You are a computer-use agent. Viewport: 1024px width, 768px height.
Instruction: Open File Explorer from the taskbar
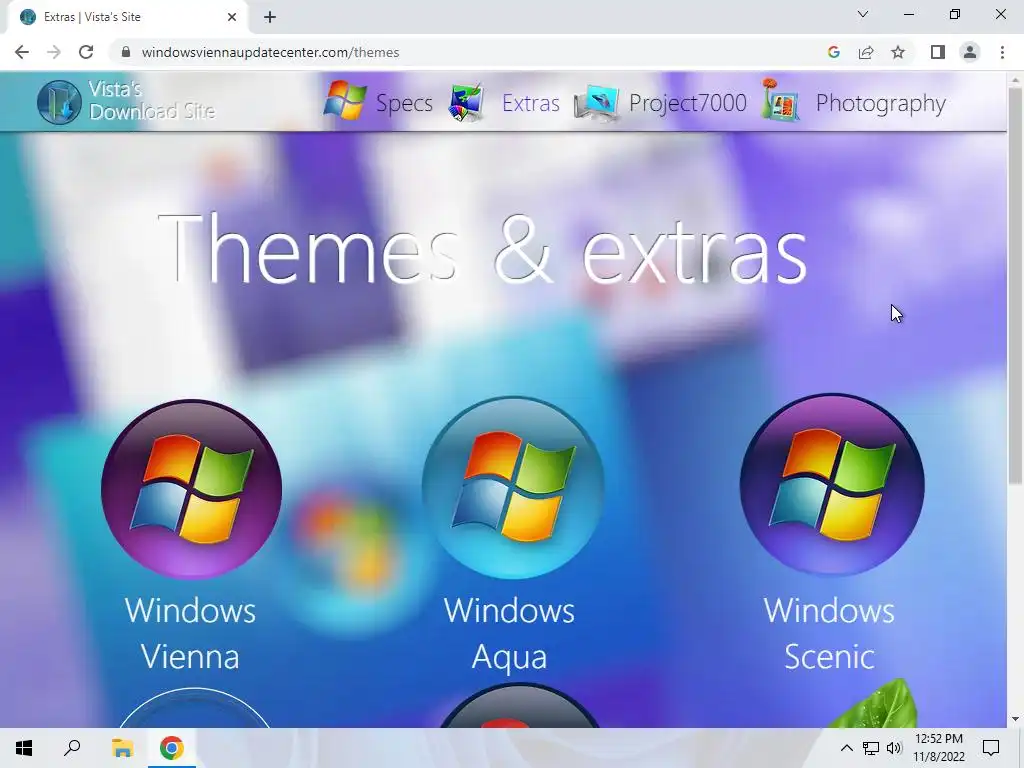pos(122,748)
